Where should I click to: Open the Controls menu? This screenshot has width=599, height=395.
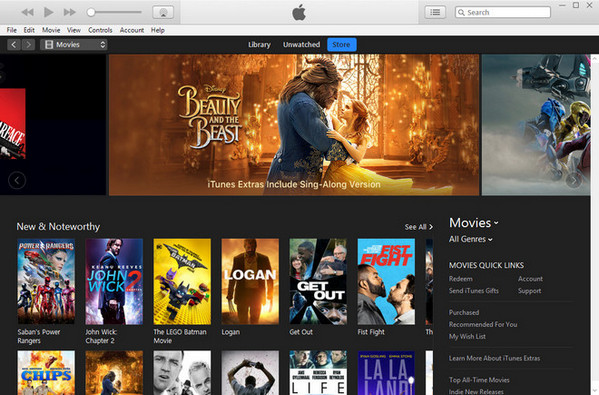click(100, 30)
